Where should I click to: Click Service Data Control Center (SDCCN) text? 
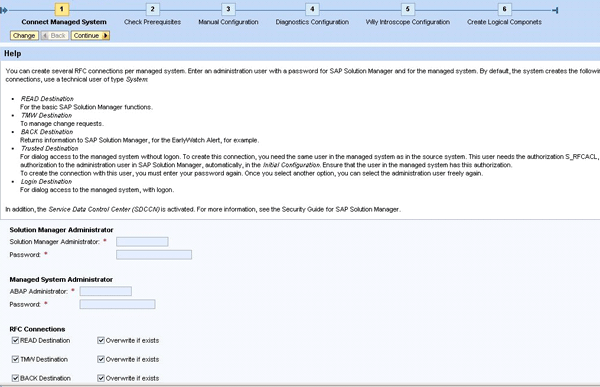[104, 209]
